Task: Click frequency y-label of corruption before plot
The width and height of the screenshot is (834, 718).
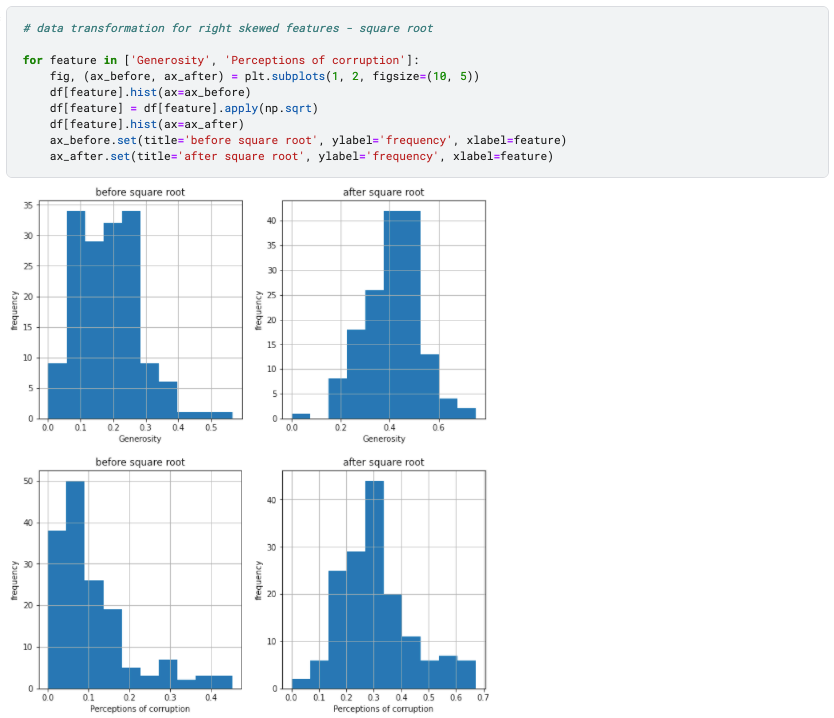Action: pyautogui.click(x=14, y=580)
